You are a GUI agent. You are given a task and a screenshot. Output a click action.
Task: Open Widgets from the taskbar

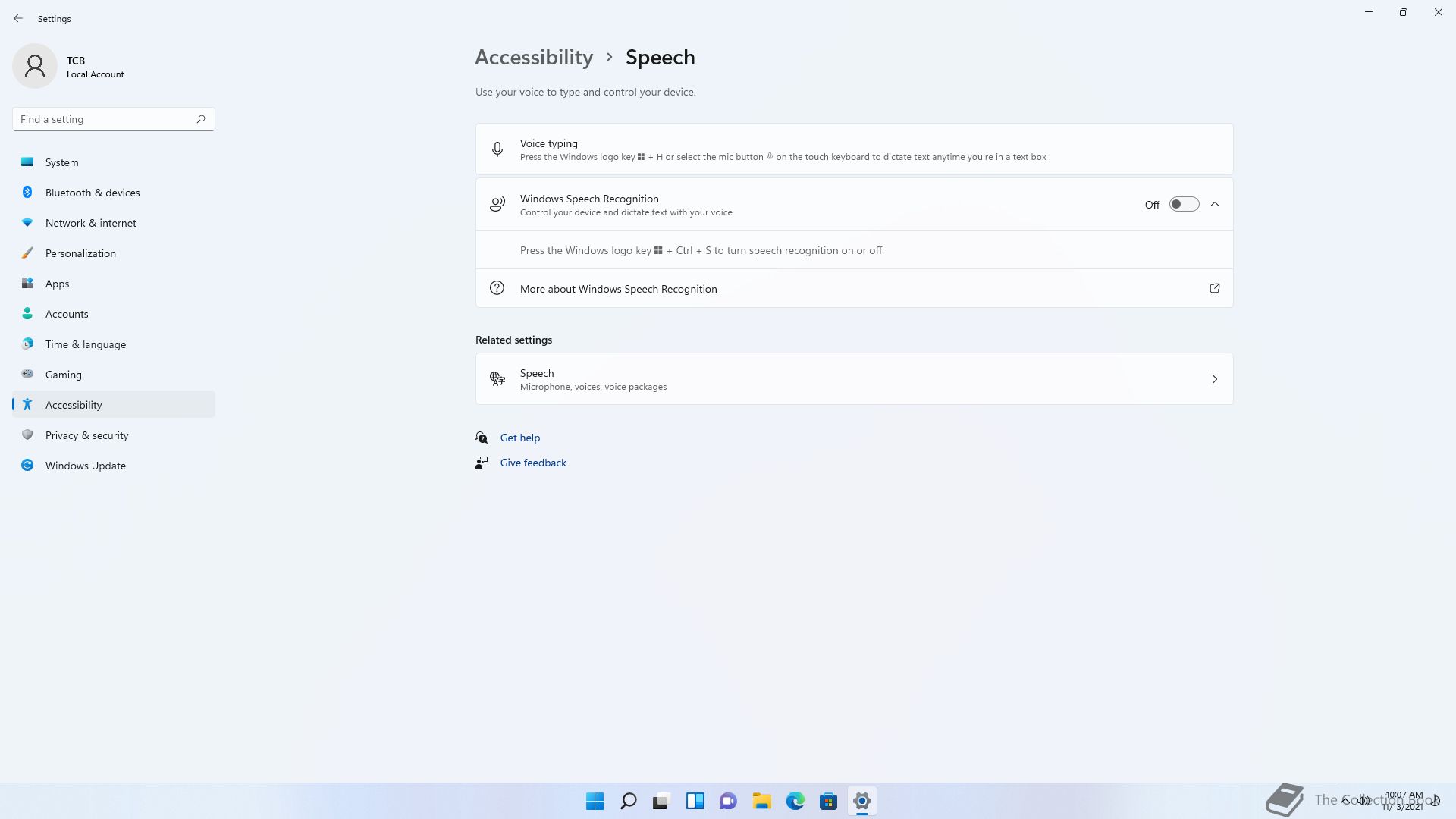(x=695, y=801)
